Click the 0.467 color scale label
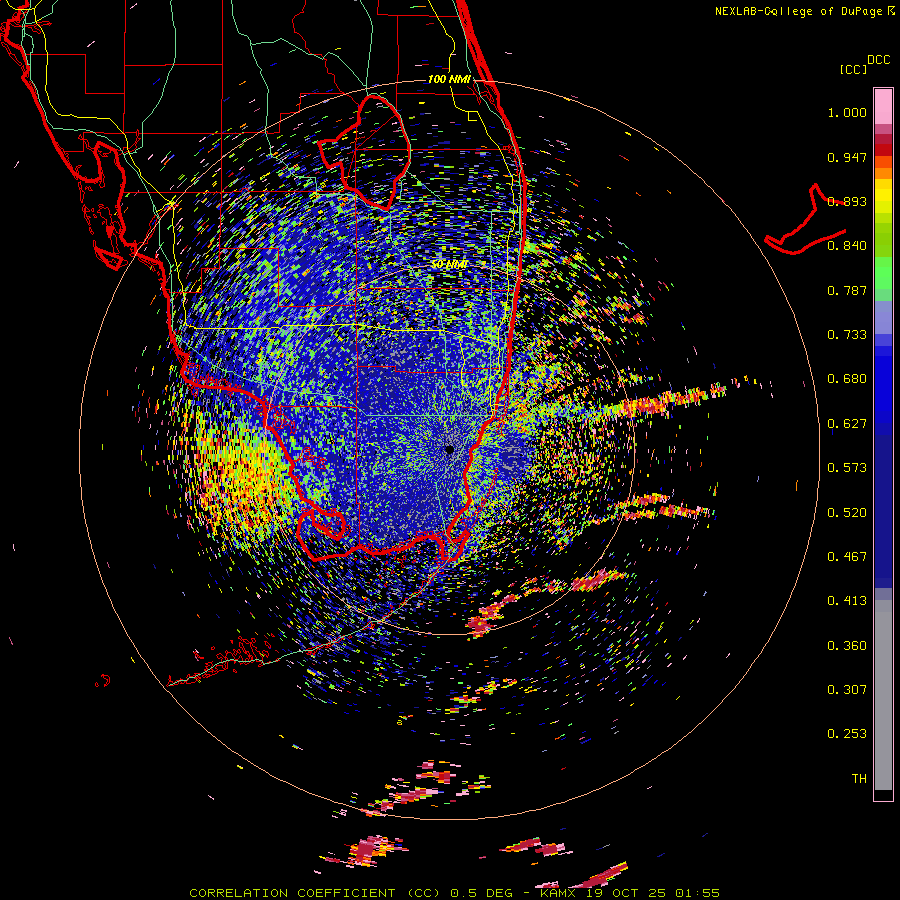900x900 pixels. tap(847, 557)
